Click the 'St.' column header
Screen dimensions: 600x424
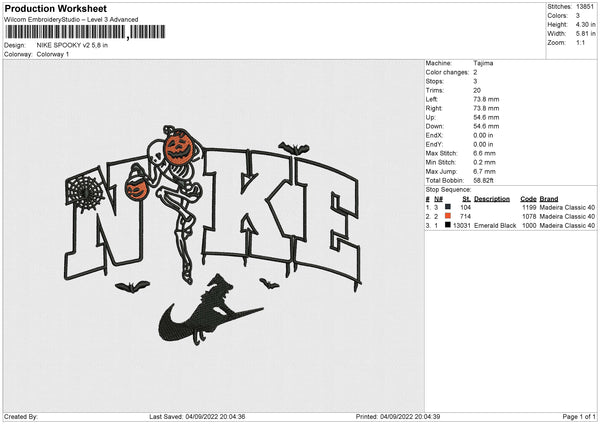coord(466,199)
